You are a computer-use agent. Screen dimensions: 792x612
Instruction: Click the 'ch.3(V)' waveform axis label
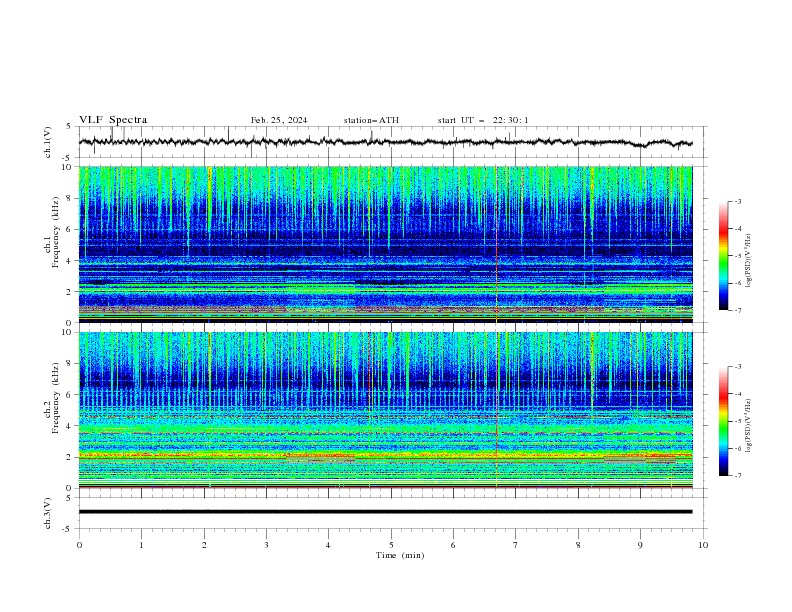(x=48, y=514)
